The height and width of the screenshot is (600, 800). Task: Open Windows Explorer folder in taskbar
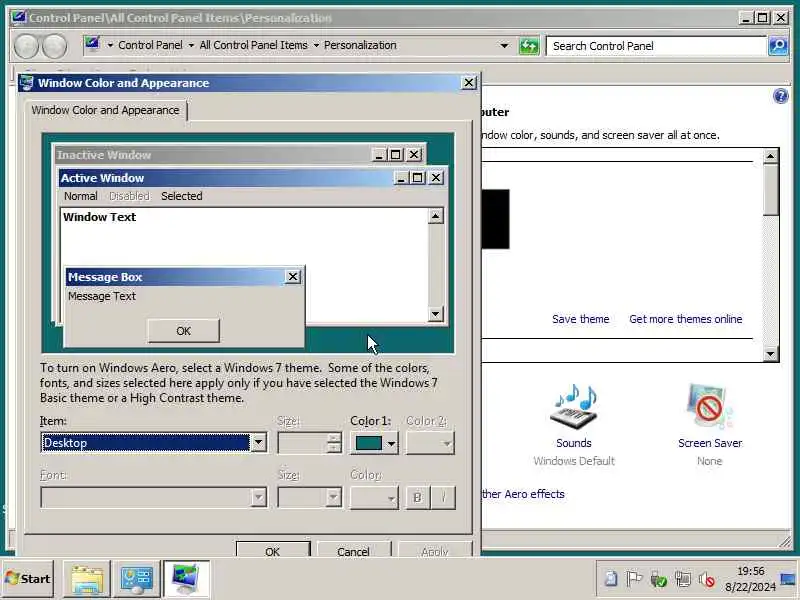87,579
